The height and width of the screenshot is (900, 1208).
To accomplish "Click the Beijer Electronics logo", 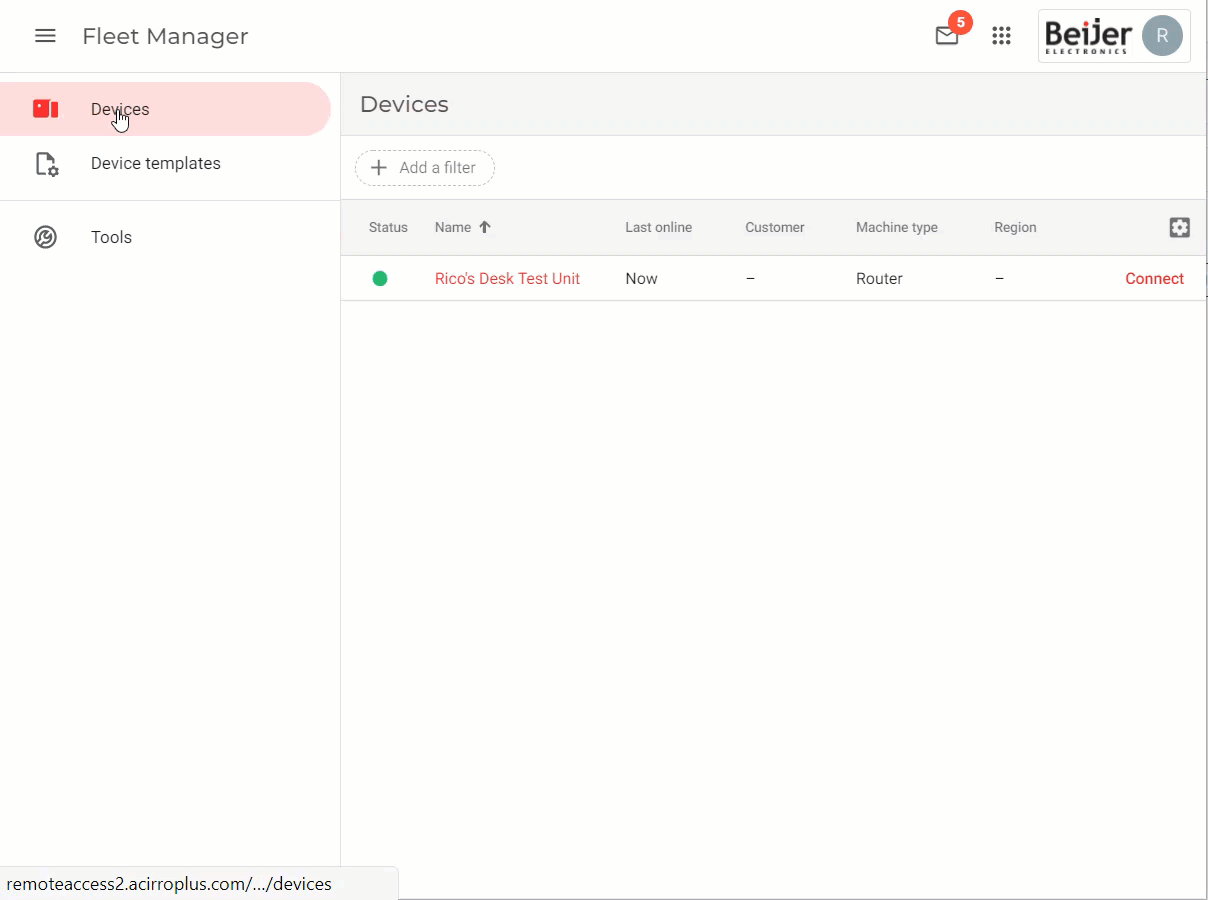I will click(1088, 37).
